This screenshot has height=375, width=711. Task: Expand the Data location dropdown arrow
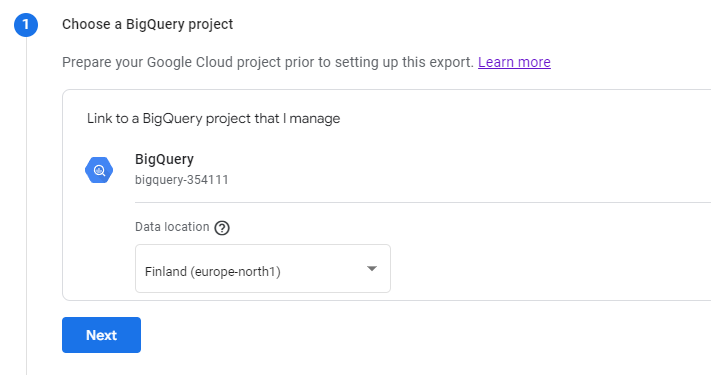click(x=372, y=268)
